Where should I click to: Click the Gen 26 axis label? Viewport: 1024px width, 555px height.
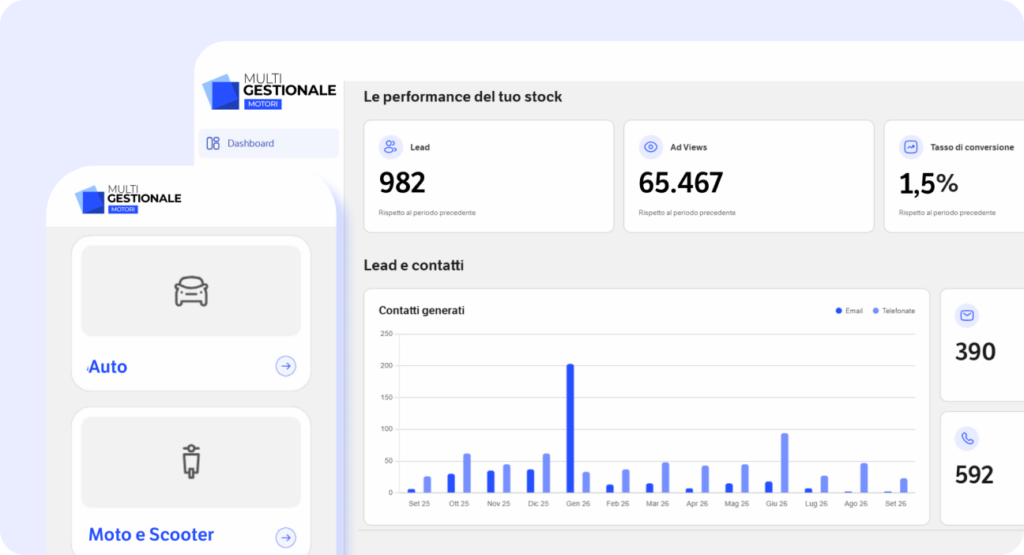pyautogui.click(x=578, y=503)
